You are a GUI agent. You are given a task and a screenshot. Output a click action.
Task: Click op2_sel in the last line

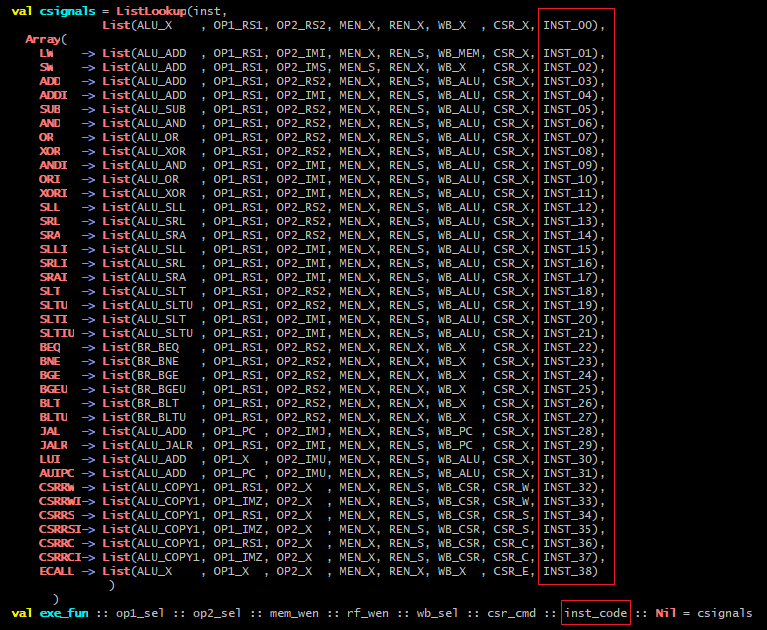(217, 613)
